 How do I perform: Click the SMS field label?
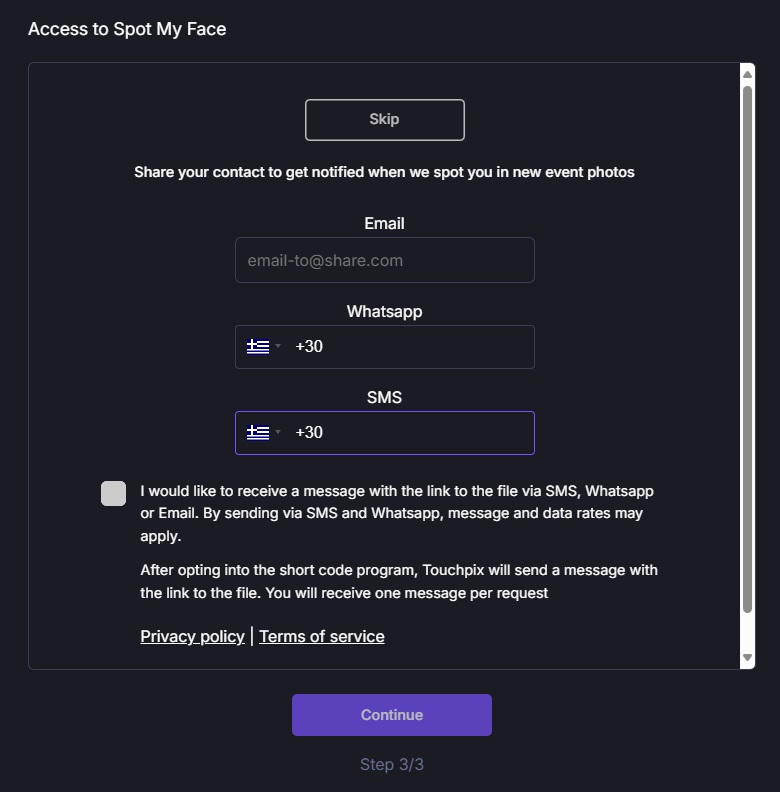click(384, 397)
